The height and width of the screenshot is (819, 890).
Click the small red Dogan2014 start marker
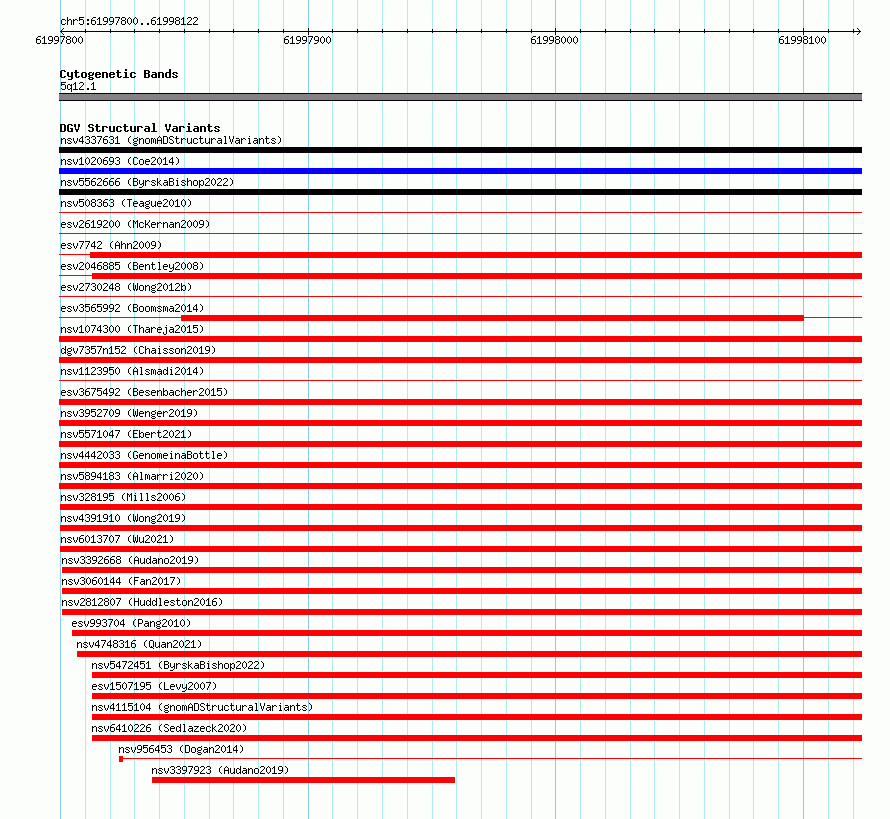tap(121, 759)
